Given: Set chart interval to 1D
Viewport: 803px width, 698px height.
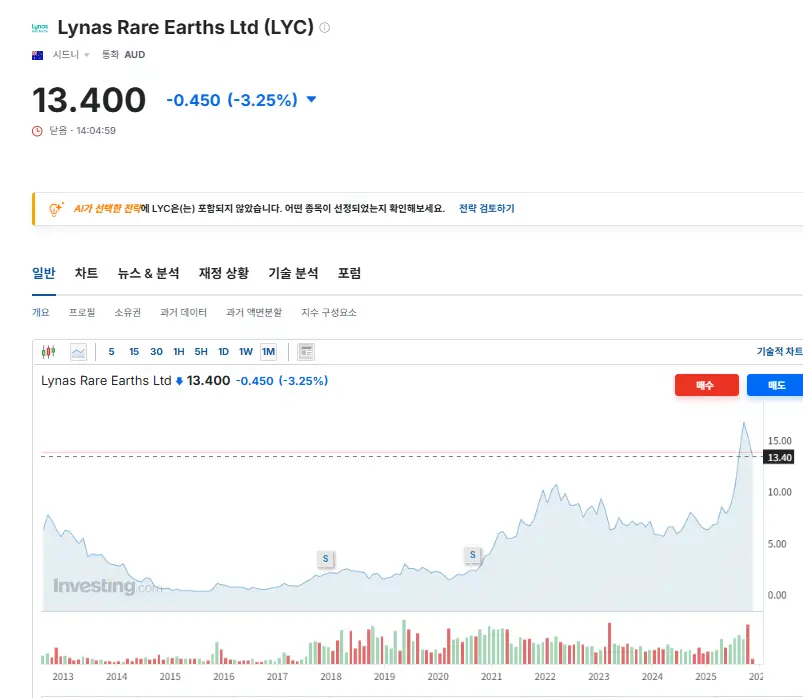Looking at the screenshot, I should tap(223, 351).
